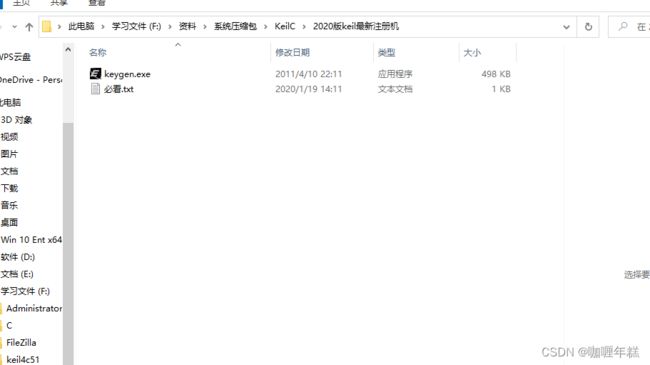Image resolution: width=650 pixels, height=365 pixels.
Task: Open the recent locations dropdown arrow
Action: pyautogui.click(x=15, y=27)
